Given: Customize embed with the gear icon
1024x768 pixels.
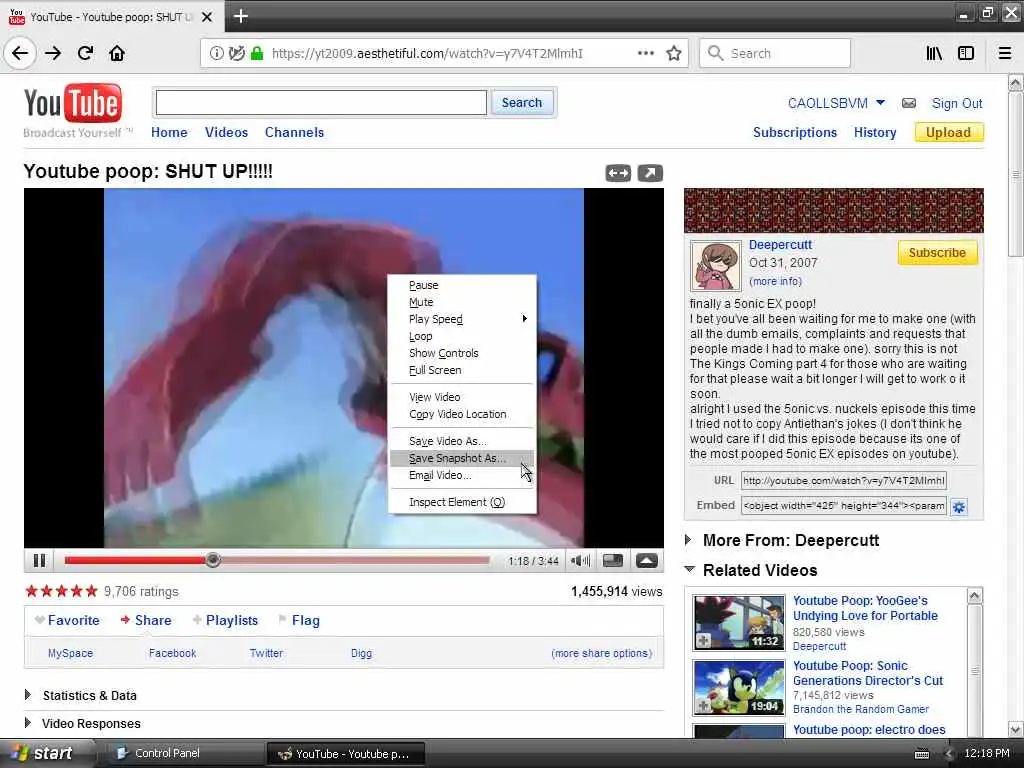Looking at the screenshot, I should tap(959, 507).
